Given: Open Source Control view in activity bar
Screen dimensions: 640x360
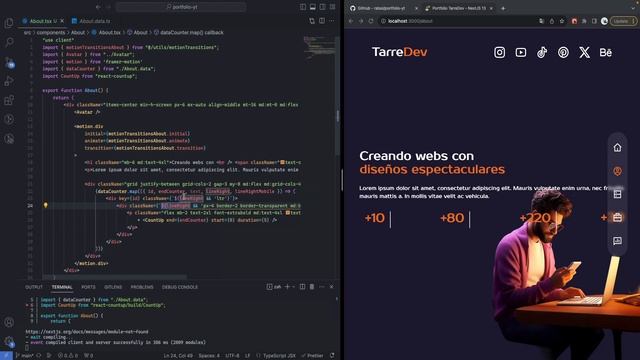Looking at the screenshot, I should pyautogui.click(x=9, y=62).
